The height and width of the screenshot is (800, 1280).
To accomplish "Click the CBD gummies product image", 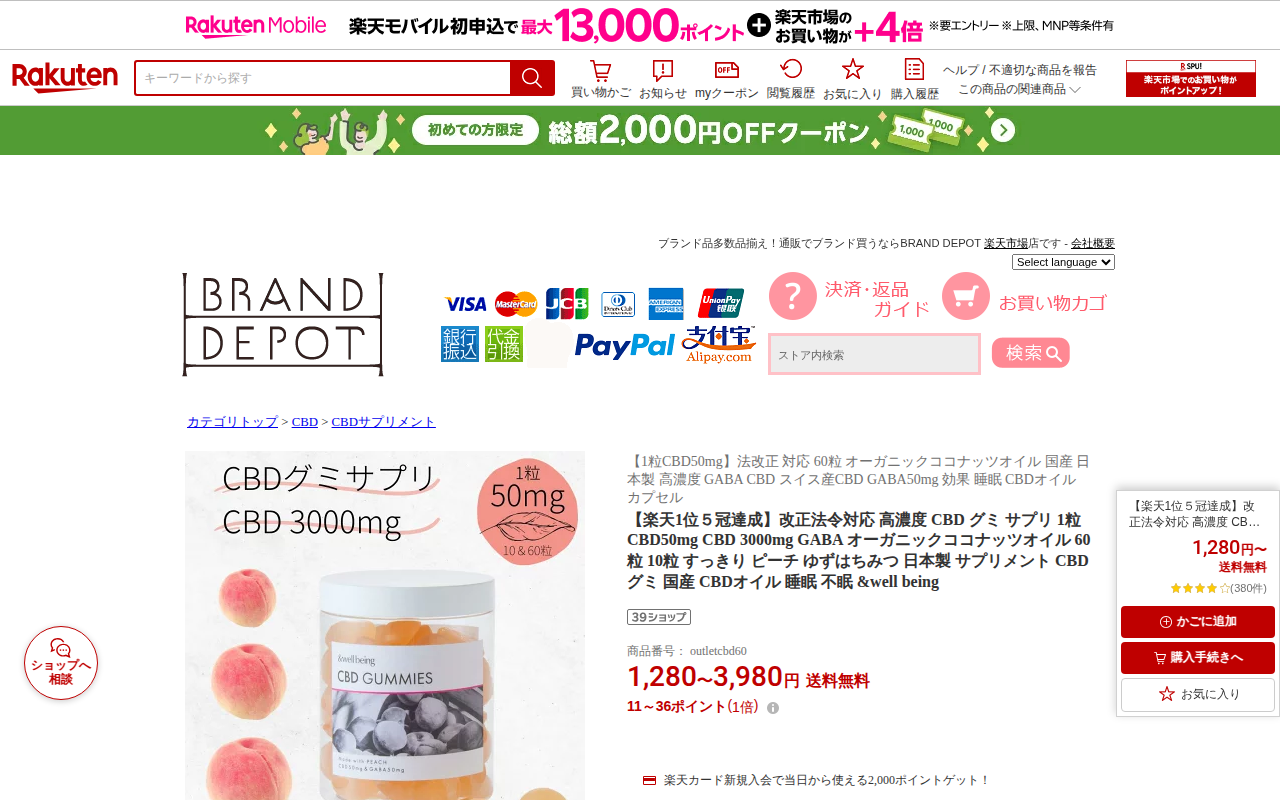I will click(x=385, y=625).
